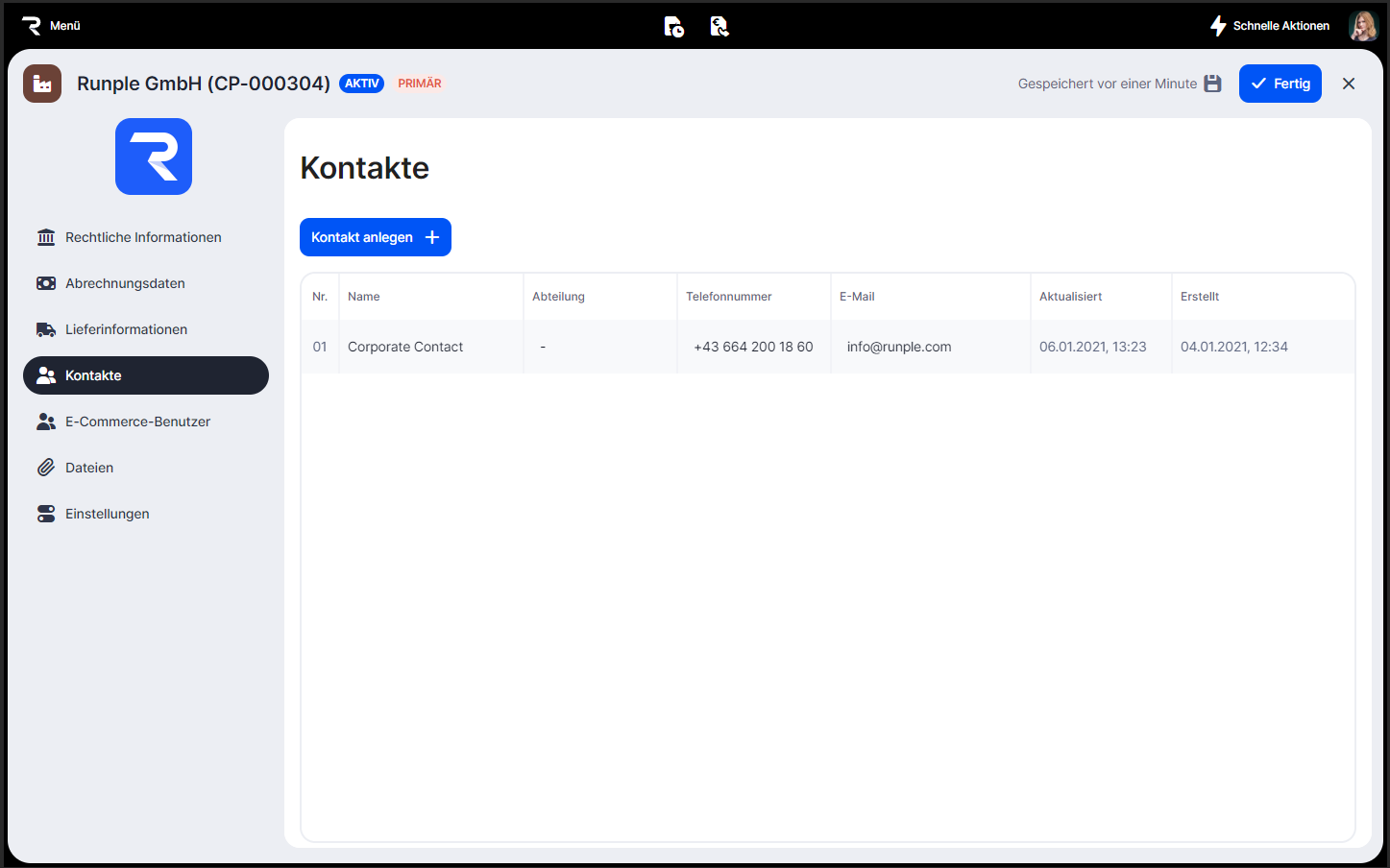Screen dimensions: 1390x868
Task: Click the Runple logo in top bar
Action: tap(32, 26)
